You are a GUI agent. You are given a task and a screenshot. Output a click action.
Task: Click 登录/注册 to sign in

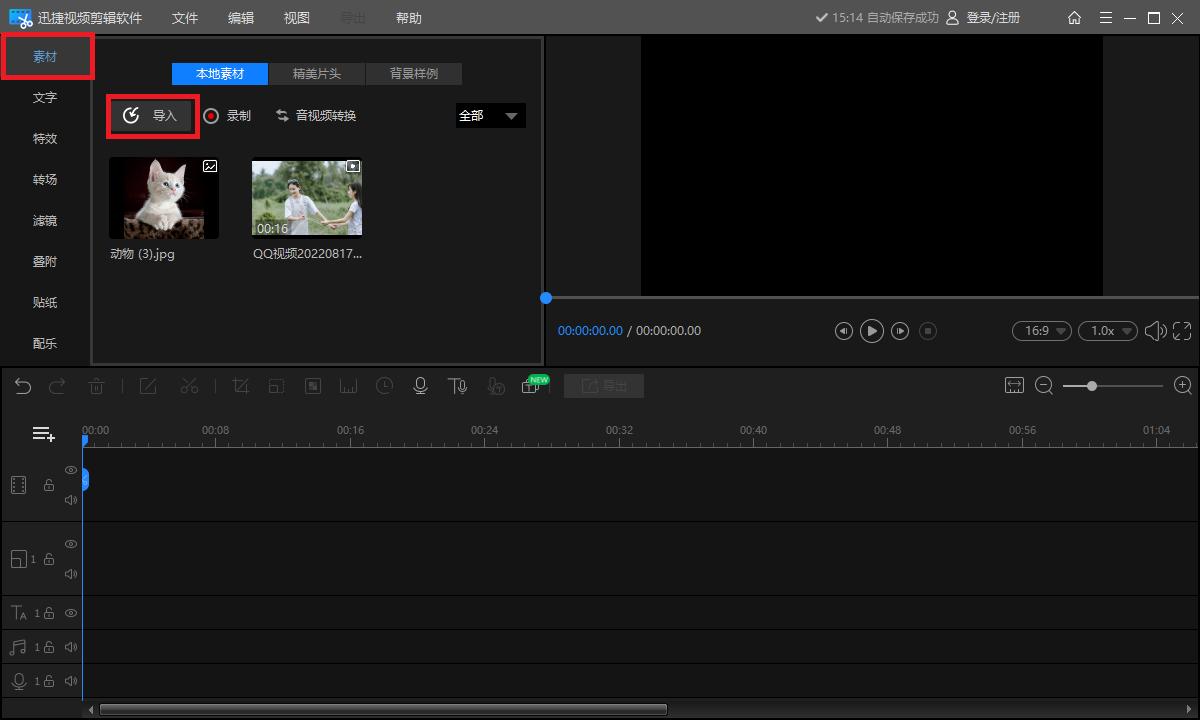[x=992, y=18]
